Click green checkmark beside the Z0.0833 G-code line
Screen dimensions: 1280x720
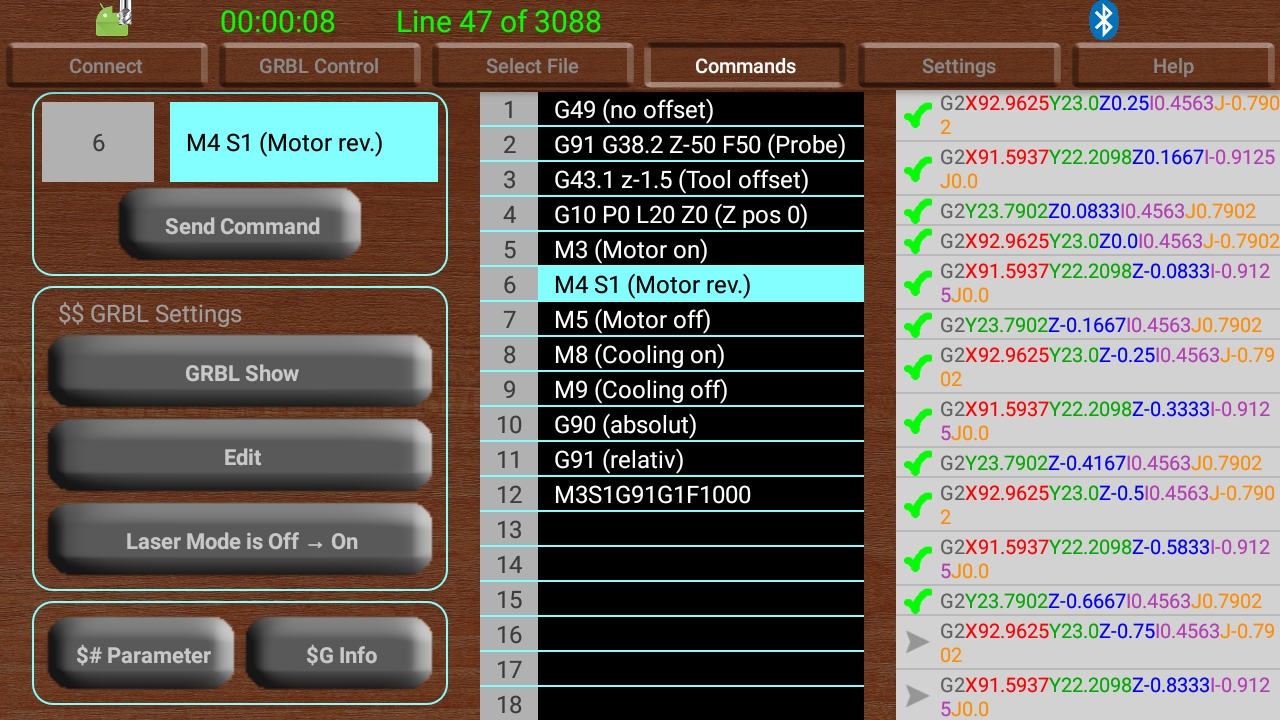pyautogui.click(x=917, y=212)
